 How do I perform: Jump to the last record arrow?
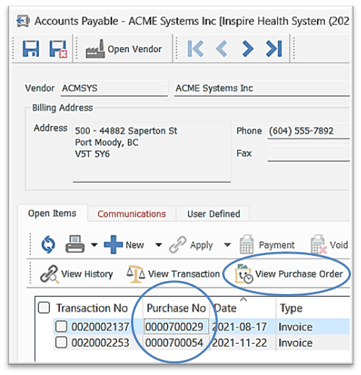click(x=274, y=49)
